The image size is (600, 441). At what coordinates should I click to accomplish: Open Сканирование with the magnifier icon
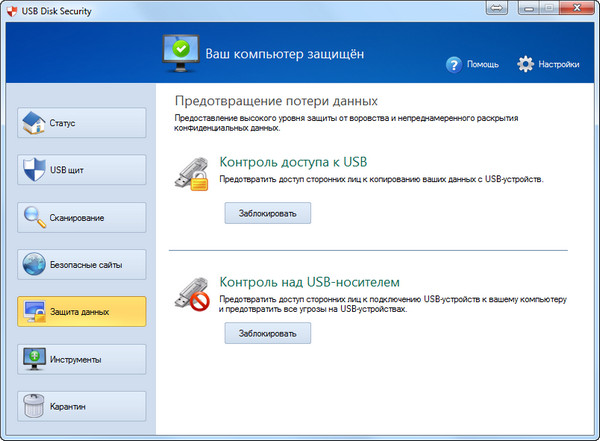[x=34, y=217]
